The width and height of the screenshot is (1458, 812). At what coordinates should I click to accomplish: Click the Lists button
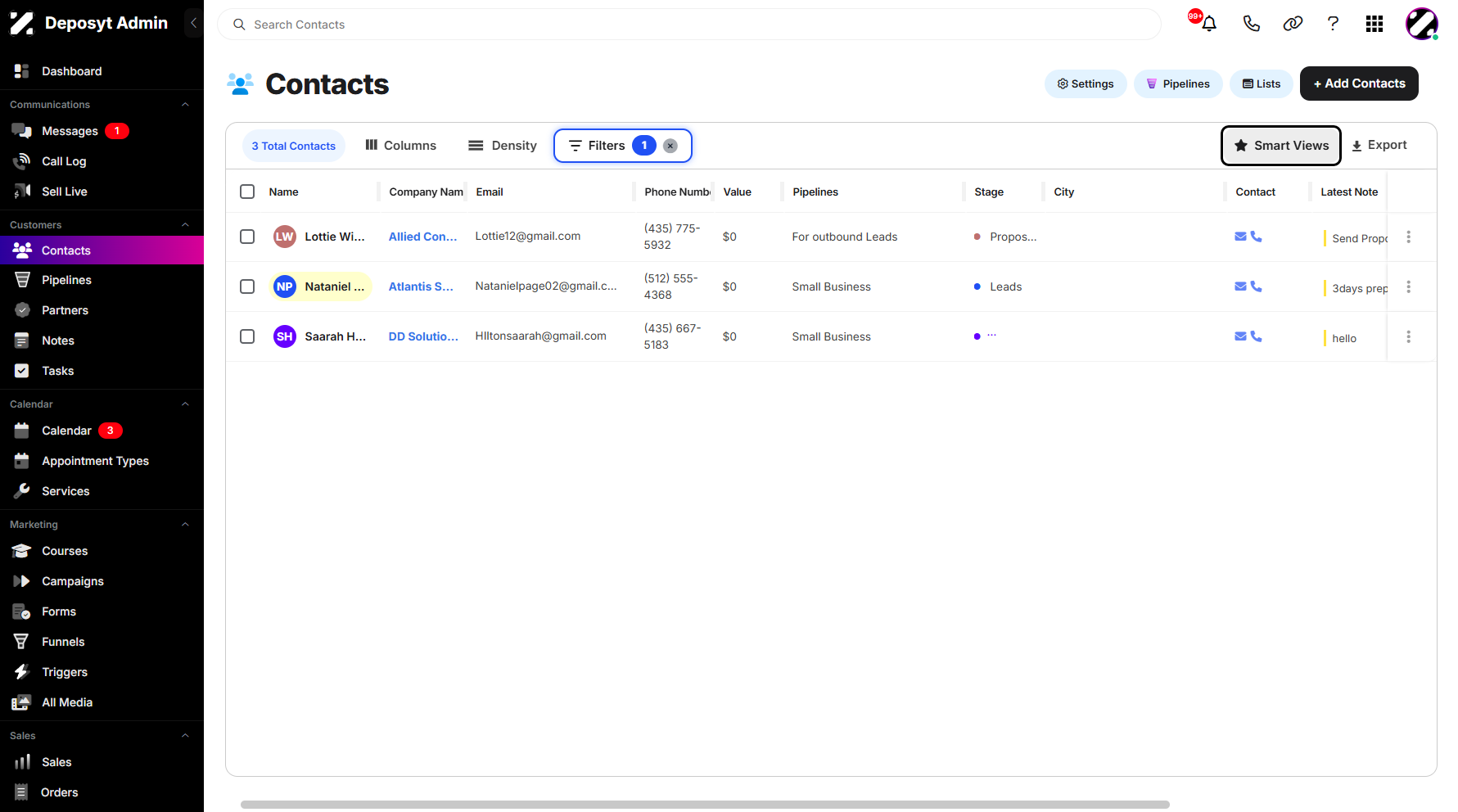tap(1262, 83)
